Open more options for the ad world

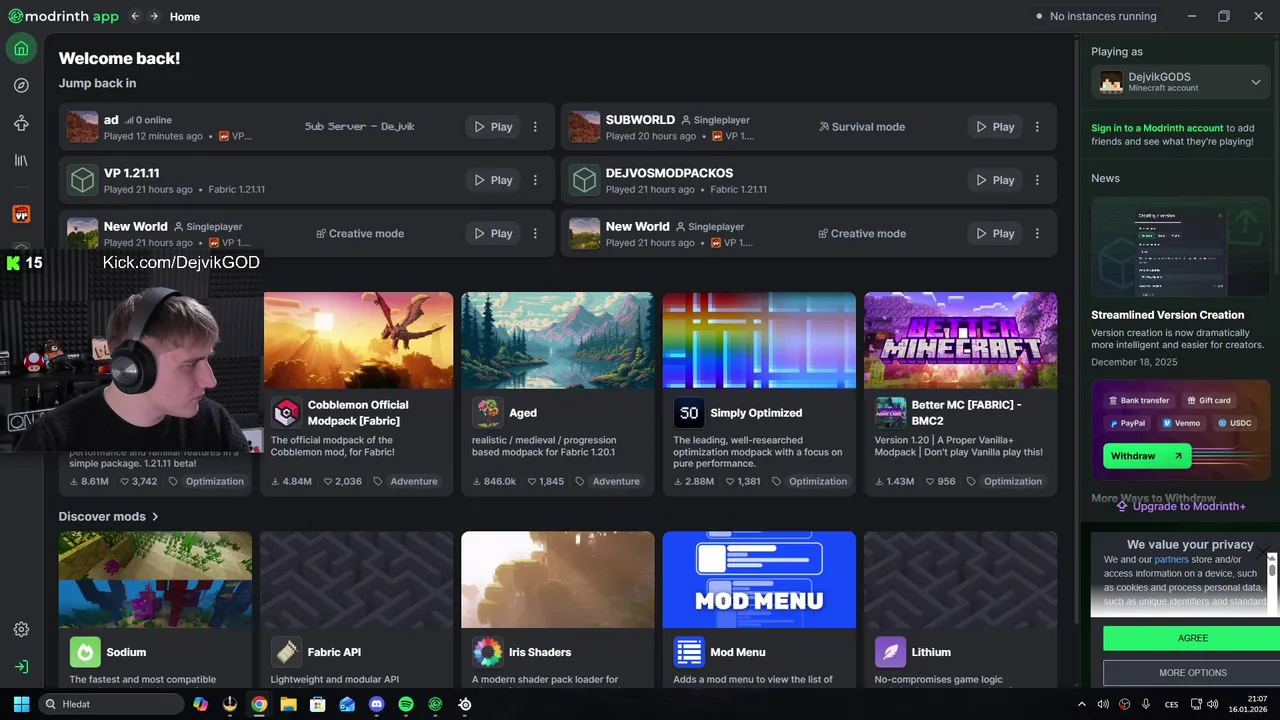point(535,127)
